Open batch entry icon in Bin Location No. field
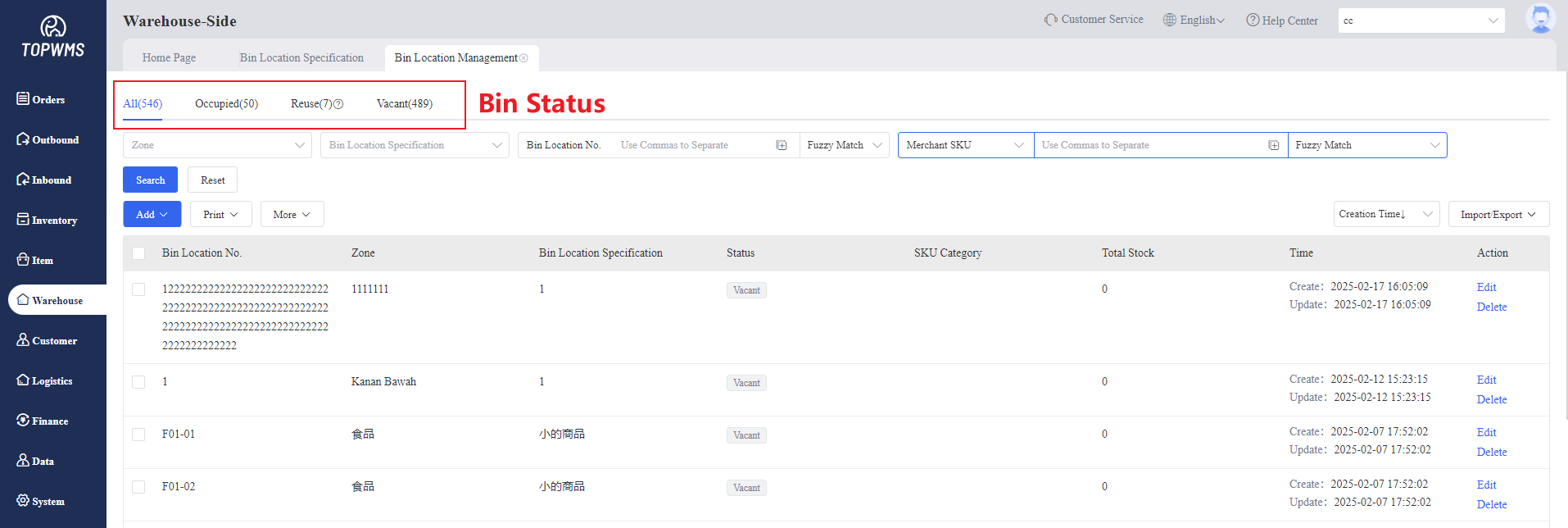 pyautogui.click(x=782, y=145)
